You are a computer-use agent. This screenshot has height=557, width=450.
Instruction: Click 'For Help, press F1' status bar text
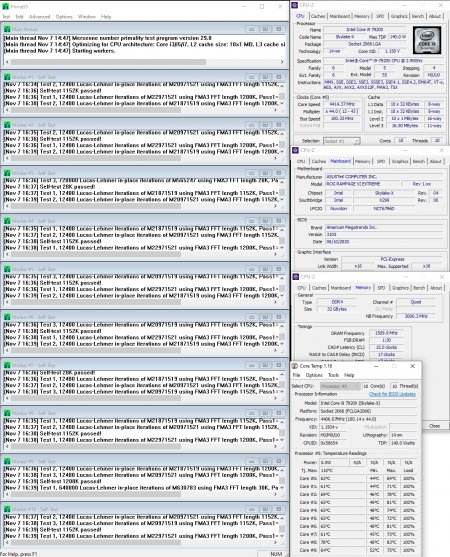(x=18, y=554)
